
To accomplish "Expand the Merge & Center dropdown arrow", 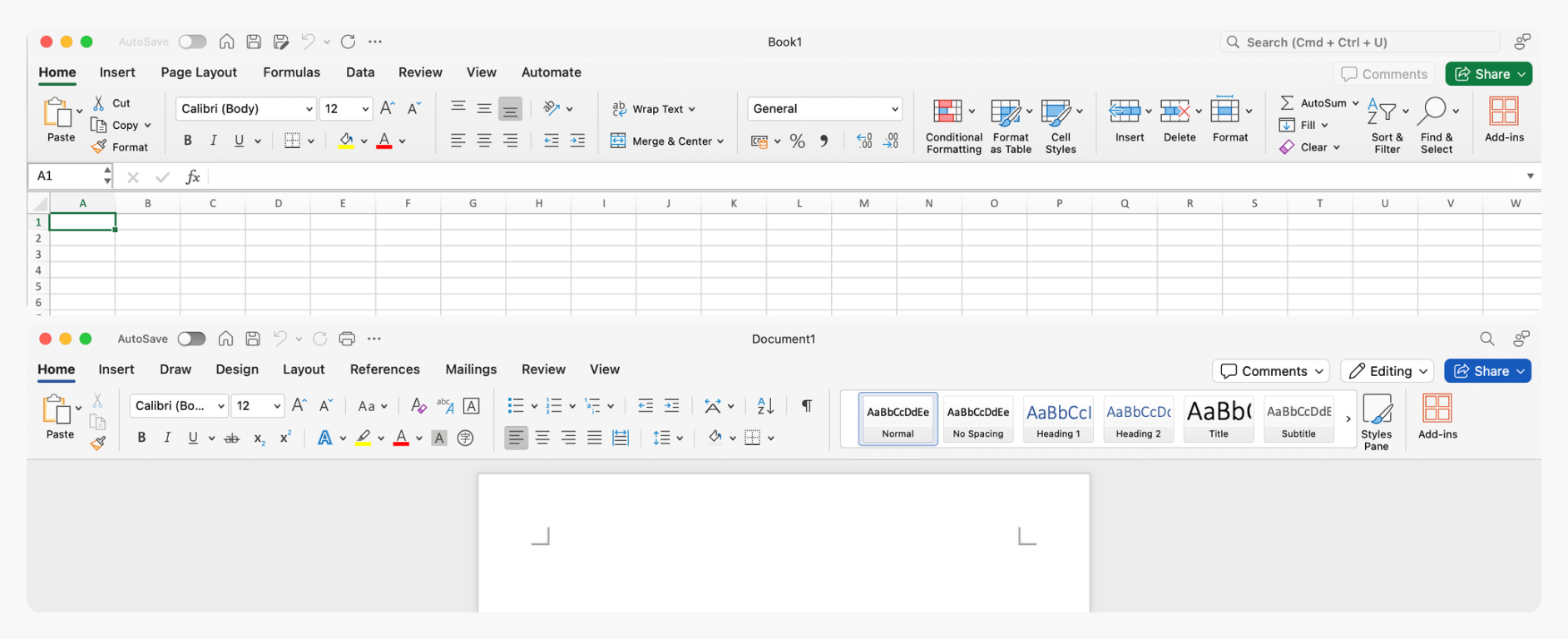I will [720, 141].
